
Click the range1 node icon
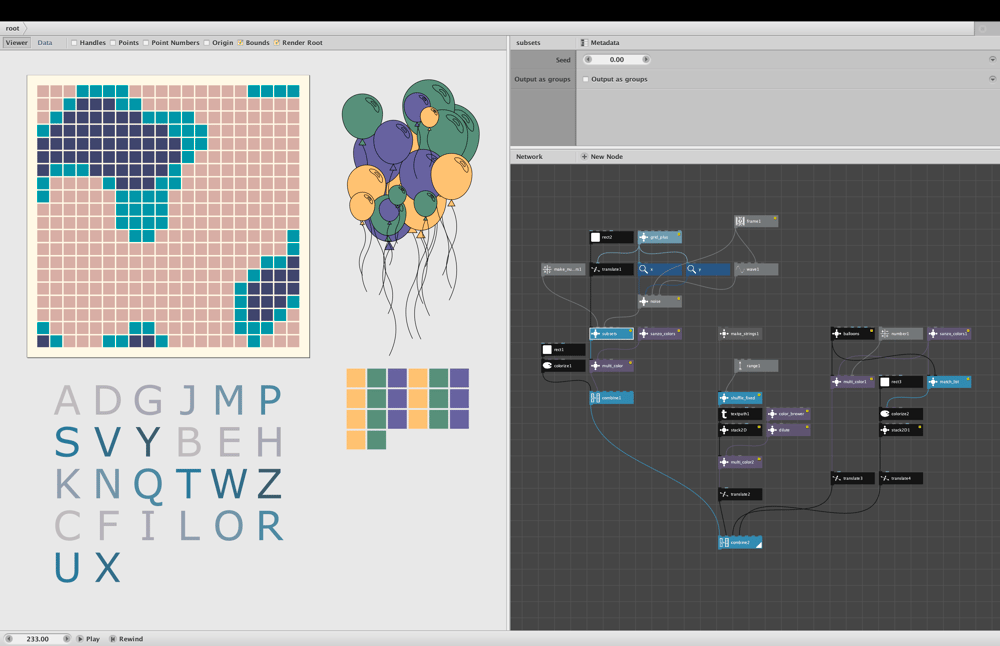(x=740, y=365)
